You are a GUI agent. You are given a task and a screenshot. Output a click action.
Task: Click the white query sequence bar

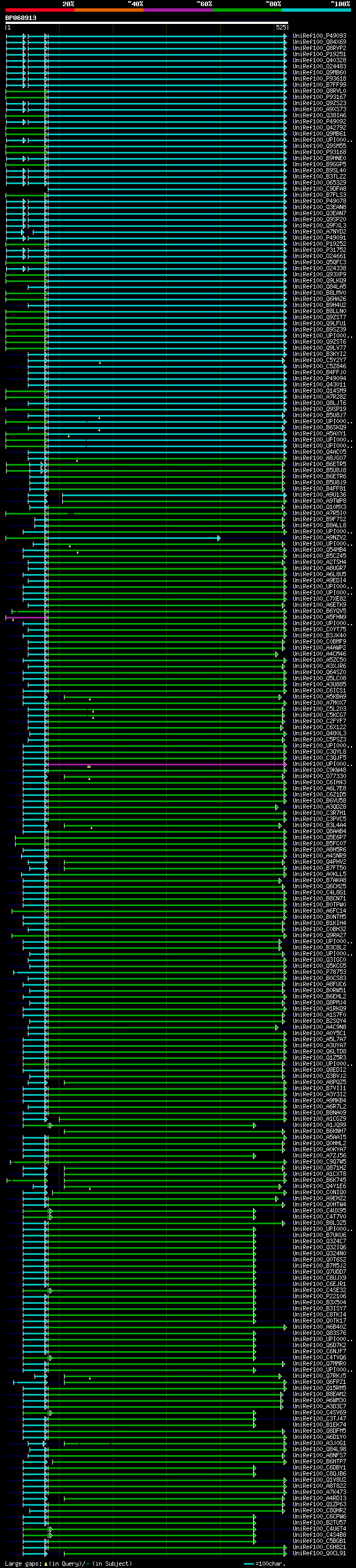tap(147, 22)
